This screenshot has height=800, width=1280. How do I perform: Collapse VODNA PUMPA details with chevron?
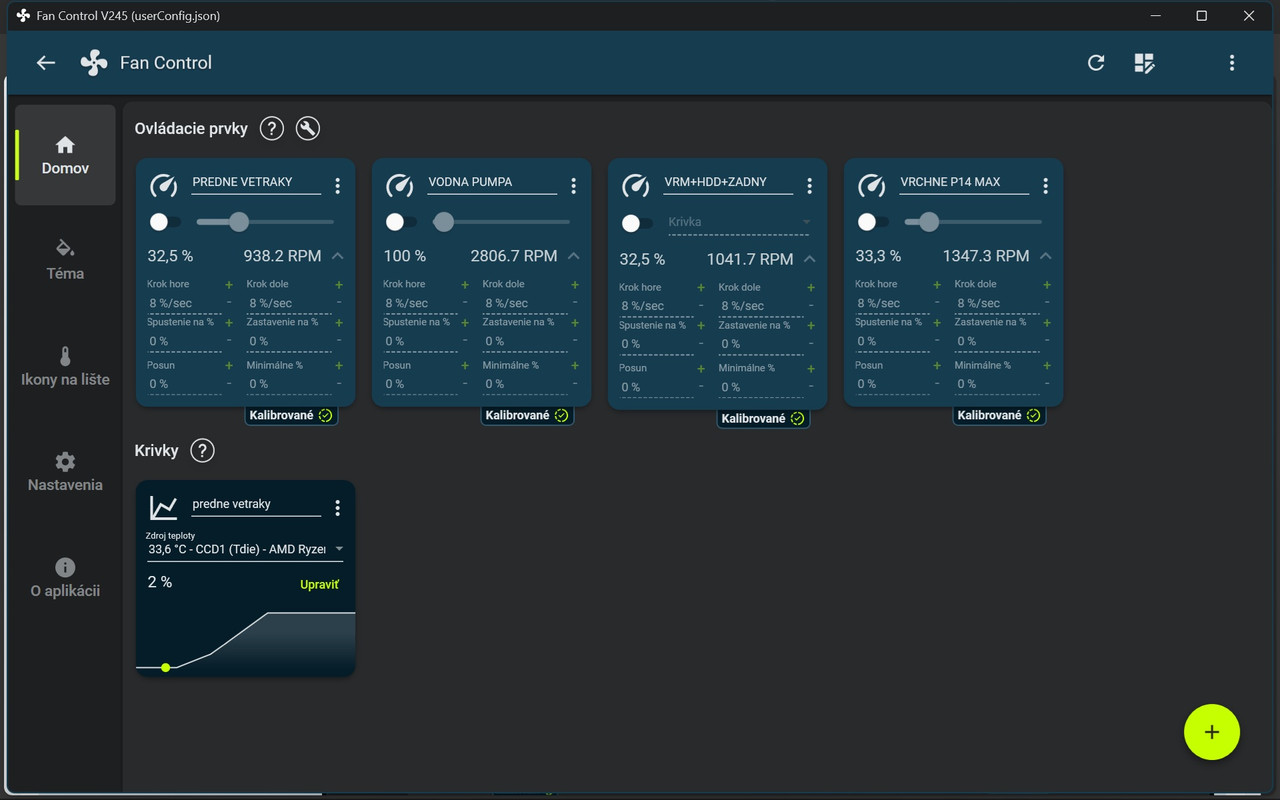click(x=574, y=256)
